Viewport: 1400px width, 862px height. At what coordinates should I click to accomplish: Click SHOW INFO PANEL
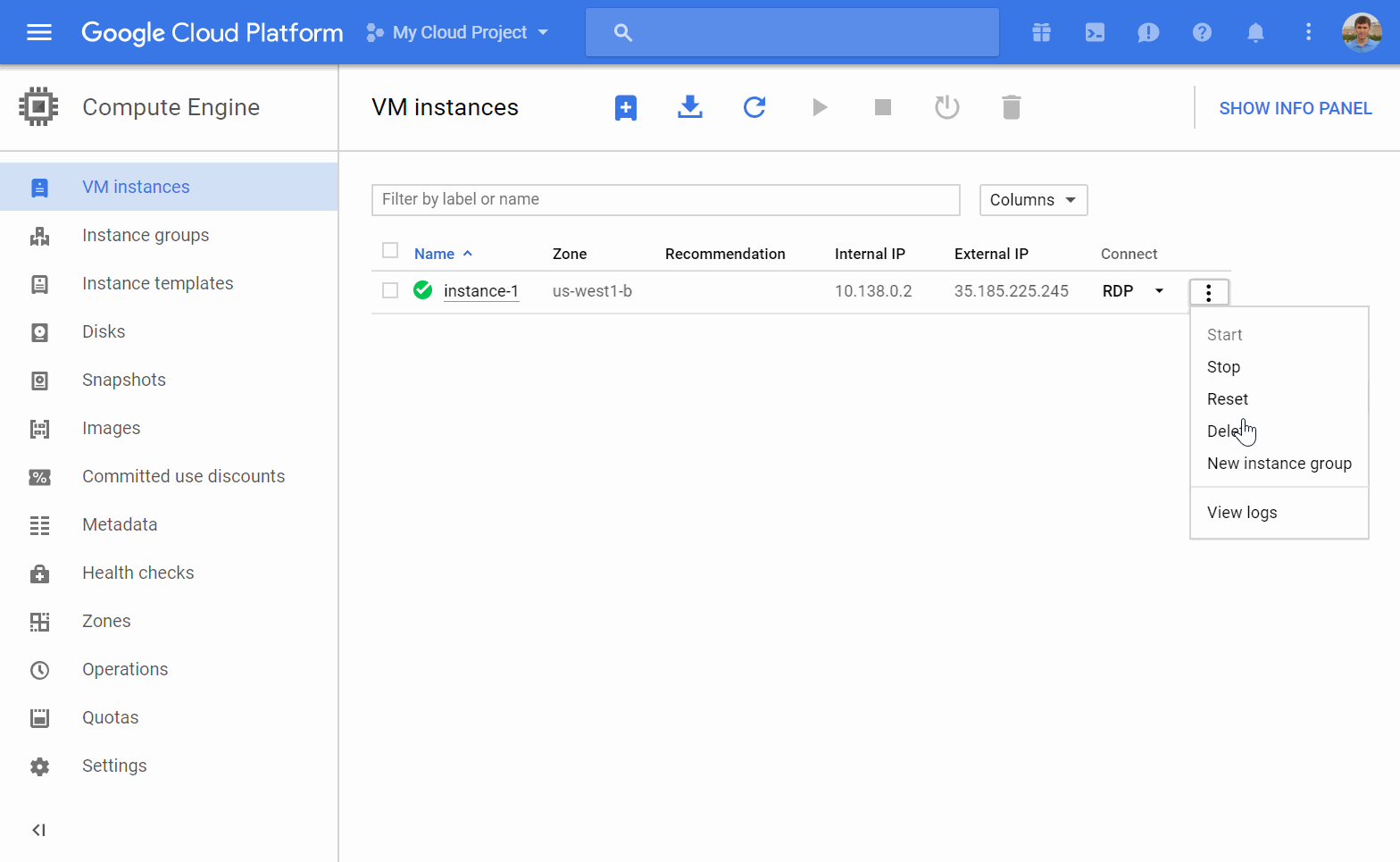click(x=1296, y=108)
